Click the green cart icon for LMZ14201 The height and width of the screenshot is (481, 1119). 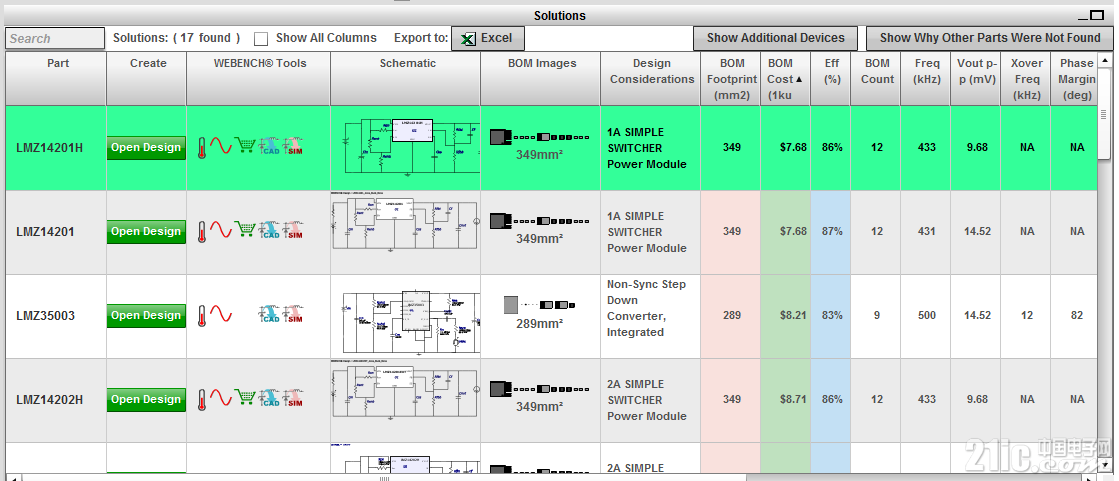click(245, 230)
